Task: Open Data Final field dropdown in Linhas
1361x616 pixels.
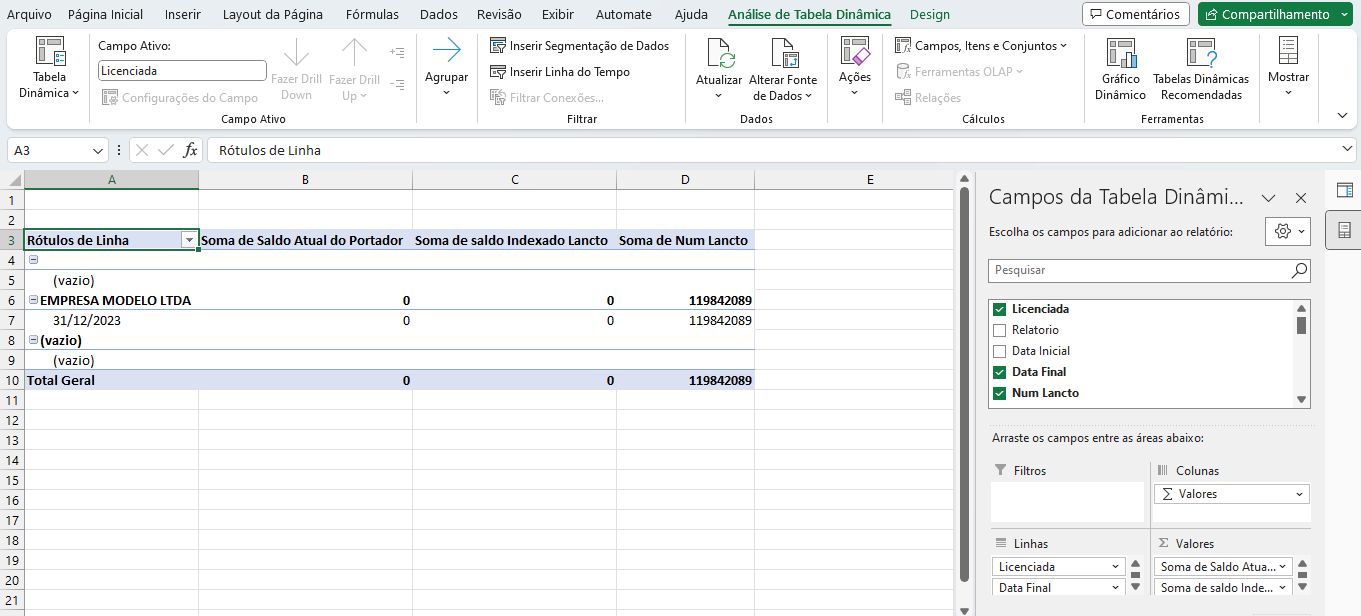Action: tap(1116, 588)
